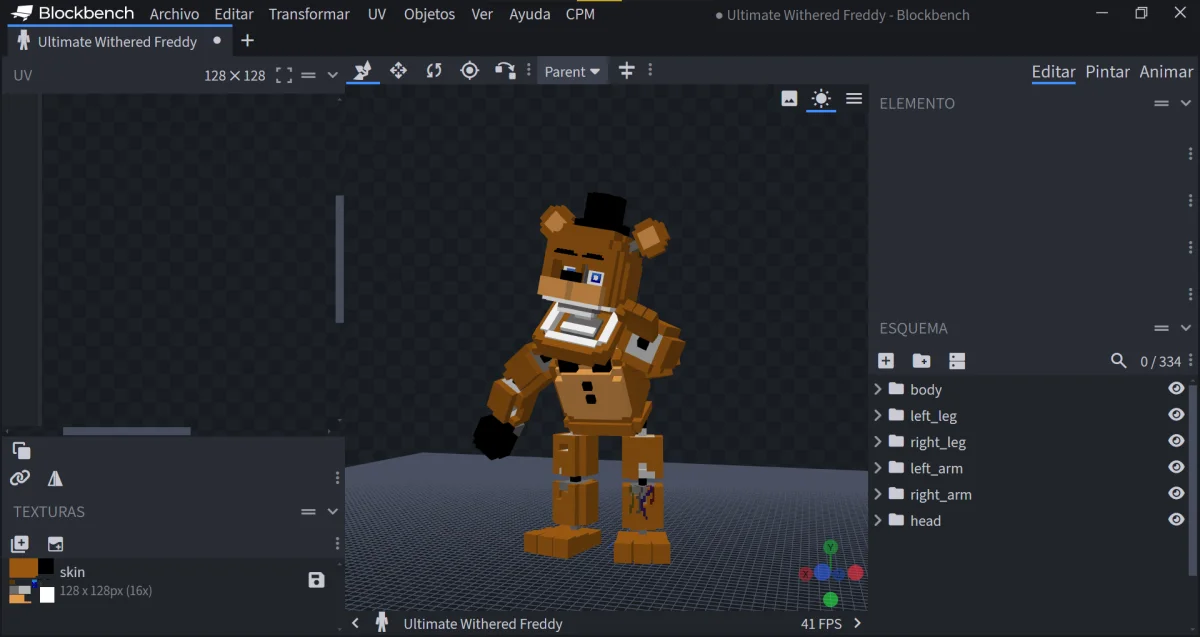Collapse the UV panel chevron

point(333,75)
